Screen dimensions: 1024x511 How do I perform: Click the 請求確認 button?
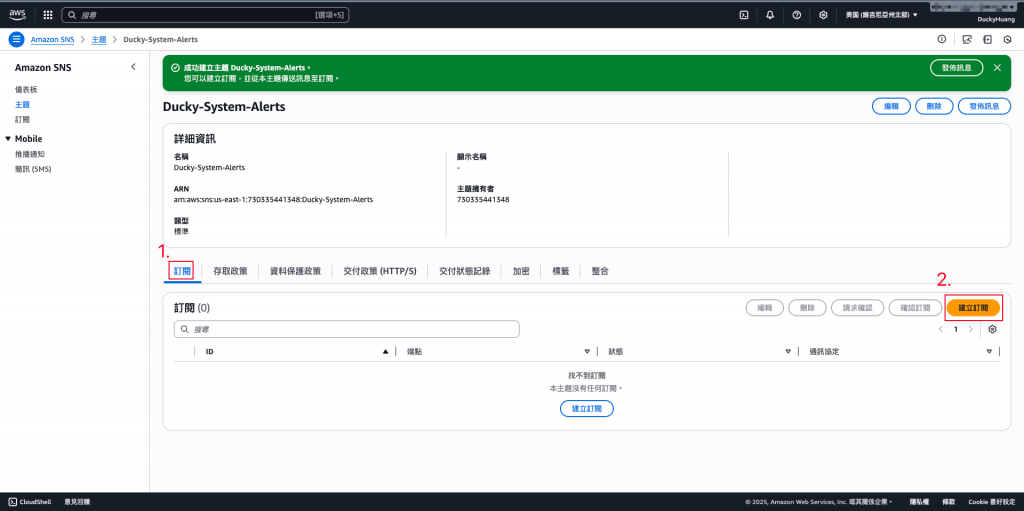858,308
